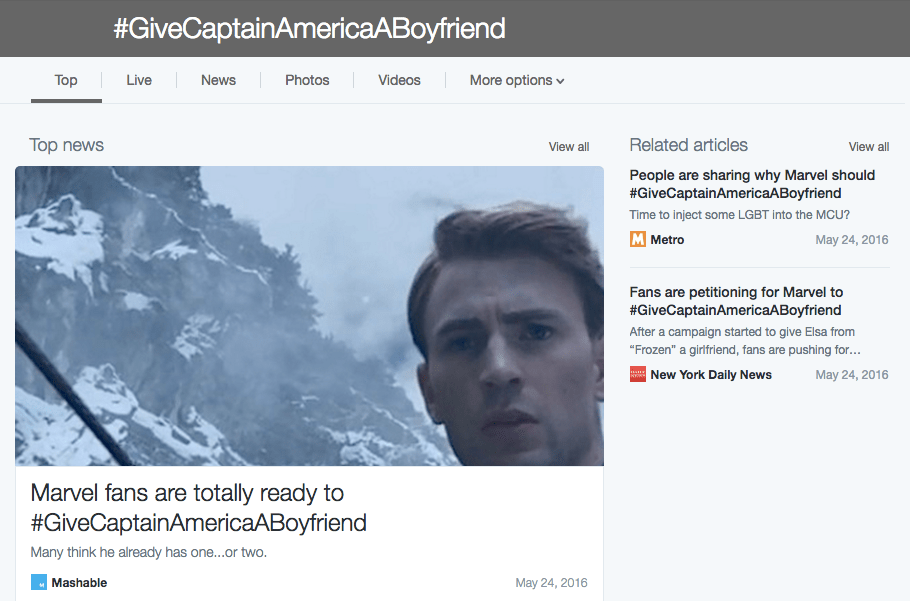Expand the More options dropdown
The height and width of the screenshot is (601, 910).
coord(517,80)
